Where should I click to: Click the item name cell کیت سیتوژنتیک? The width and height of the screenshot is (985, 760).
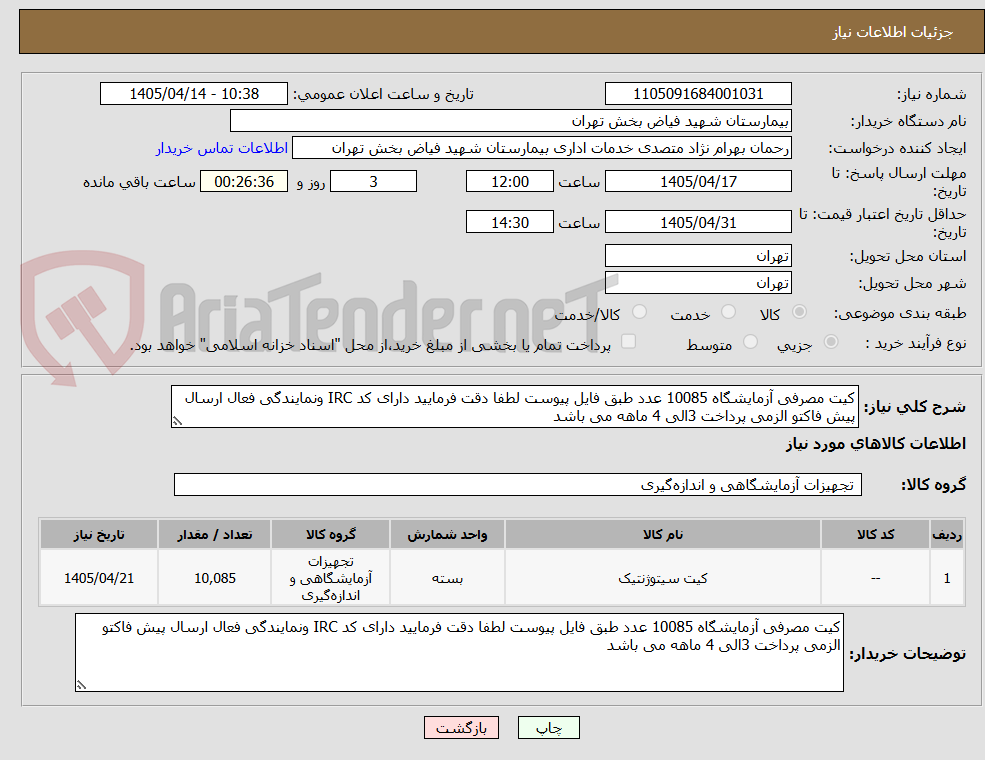coord(662,578)
